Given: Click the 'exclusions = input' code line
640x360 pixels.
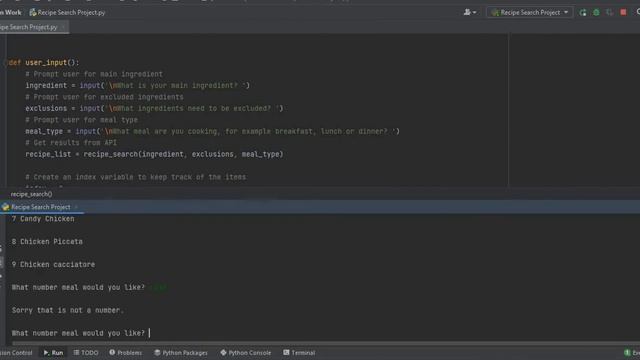Looking at the screenshot, I should 154,108.
